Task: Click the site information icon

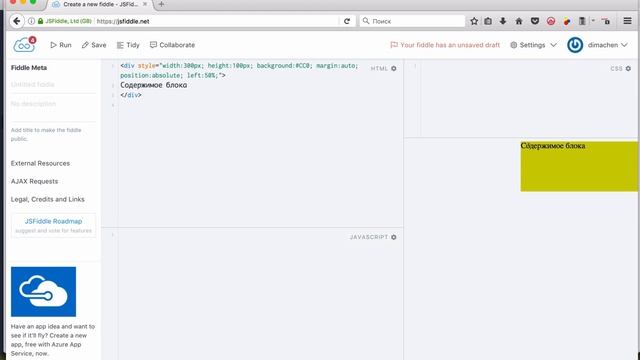Action: tap(31, 21)
